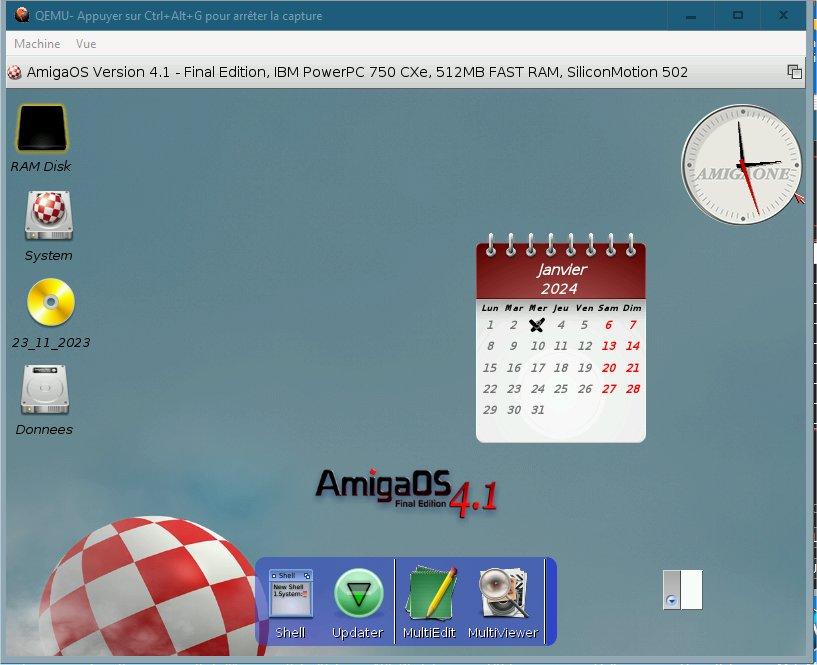817x665 pixels.
Task: Click the Sam weekday header on calendar
Action: click(x=608, y=308)
